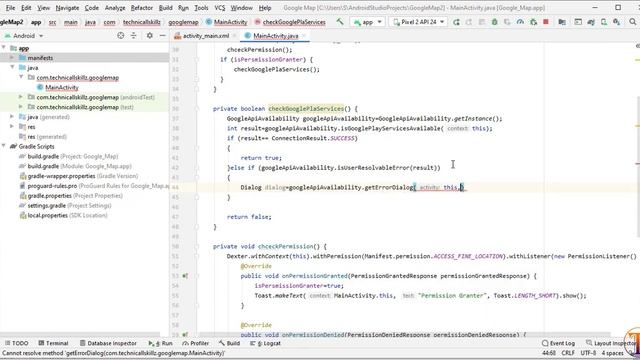Open the Terminal tool window
This screenshot has width=640, height=360.
coord(53,343)
